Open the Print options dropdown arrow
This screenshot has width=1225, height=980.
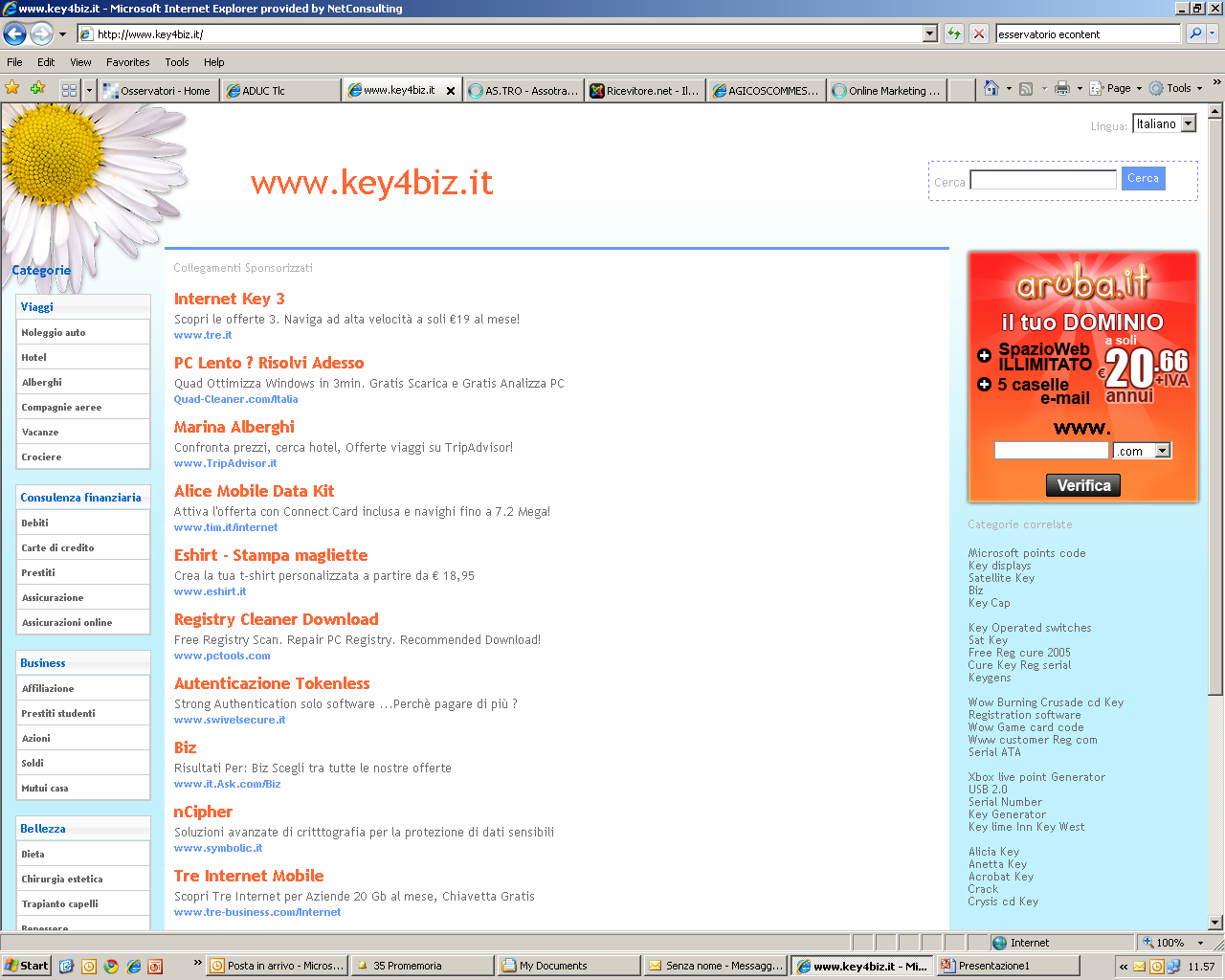point(1080,88)
